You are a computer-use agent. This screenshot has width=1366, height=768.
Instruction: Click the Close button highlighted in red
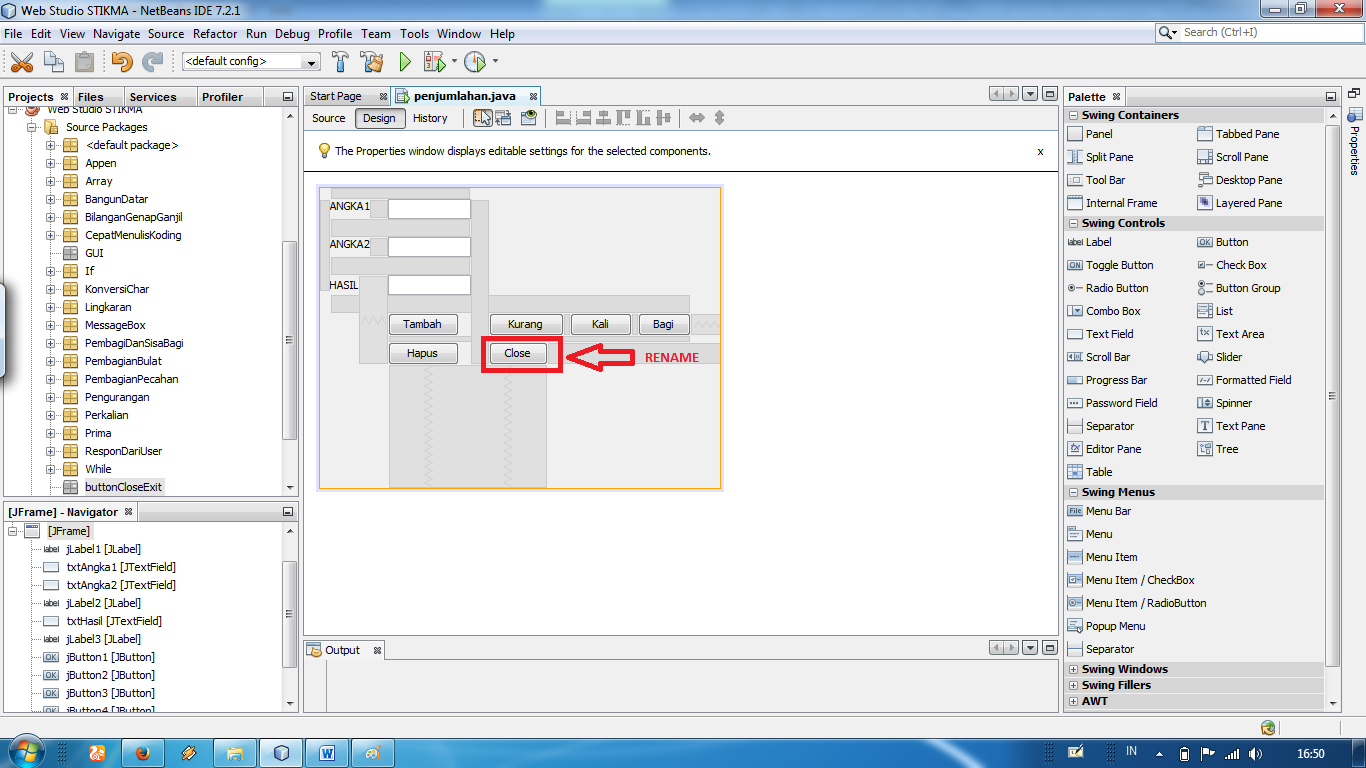(x=519, y=353)
